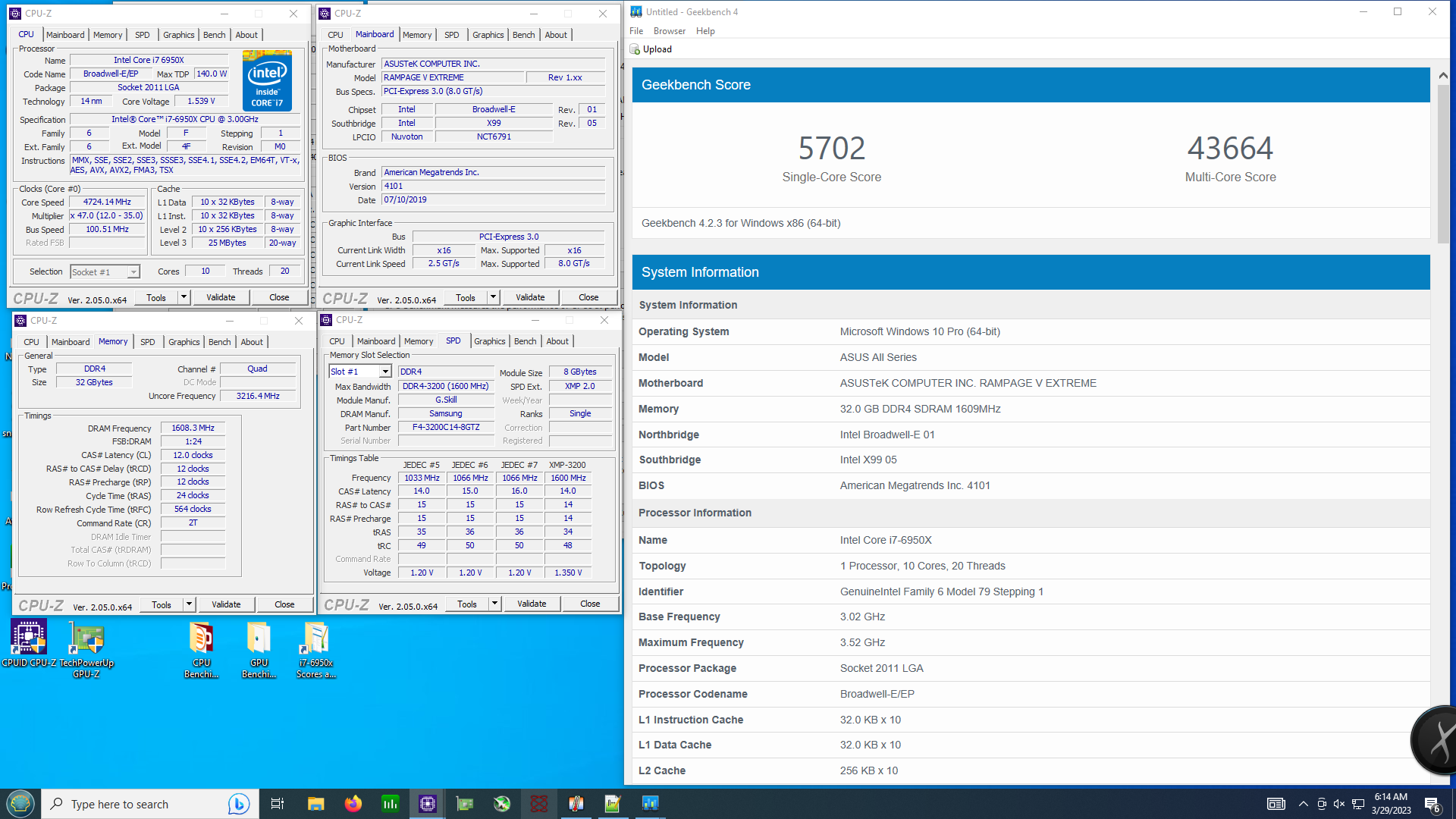Viewport: 1456px width, 819px height.
Task: Click the Geekbench scrollbar up arrow
Action: click(x=1442, y=75)
